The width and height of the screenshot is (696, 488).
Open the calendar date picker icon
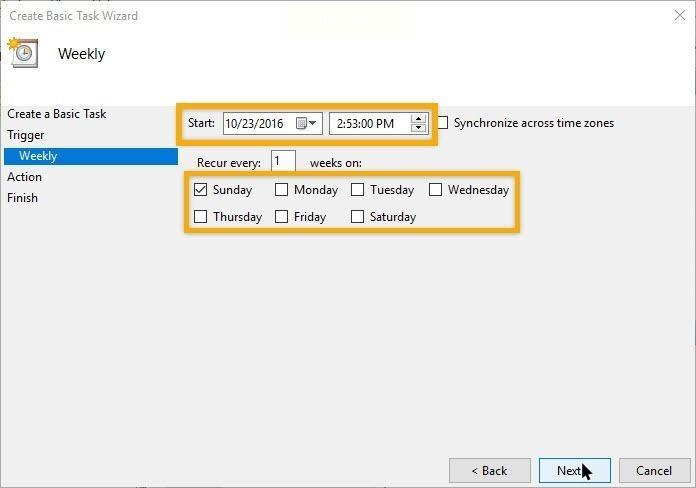click(306, 123)
